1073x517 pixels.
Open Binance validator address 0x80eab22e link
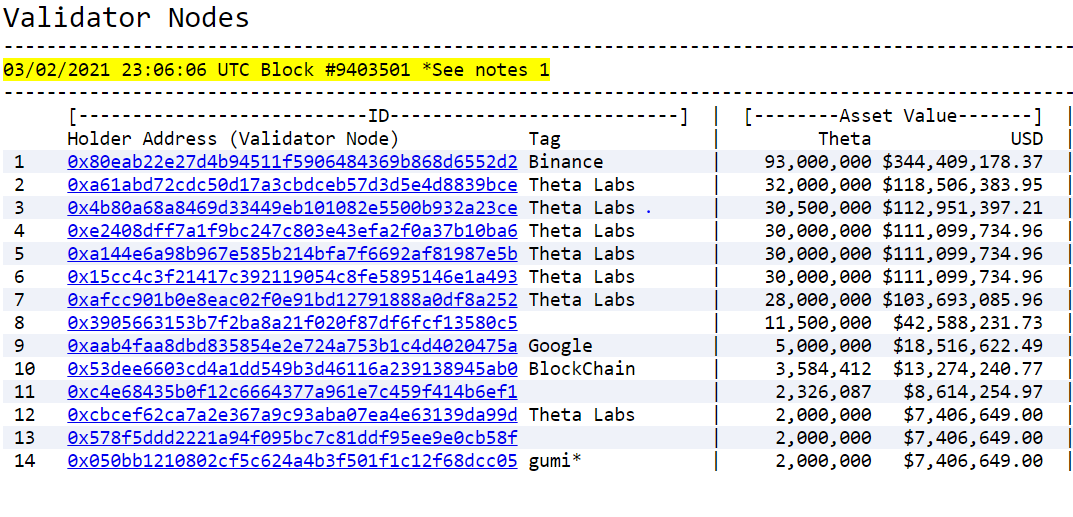pos(292,162)
